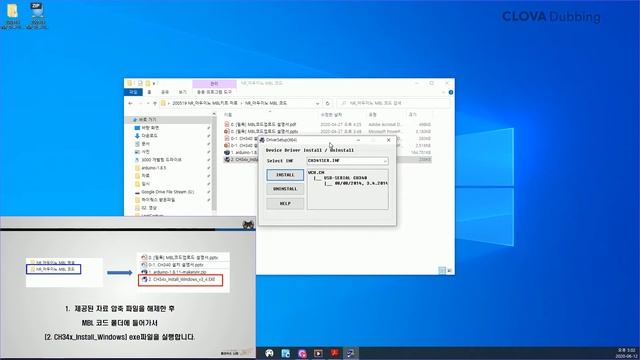
Task: Sort by 크기 column header
Action: pos(412,115)
